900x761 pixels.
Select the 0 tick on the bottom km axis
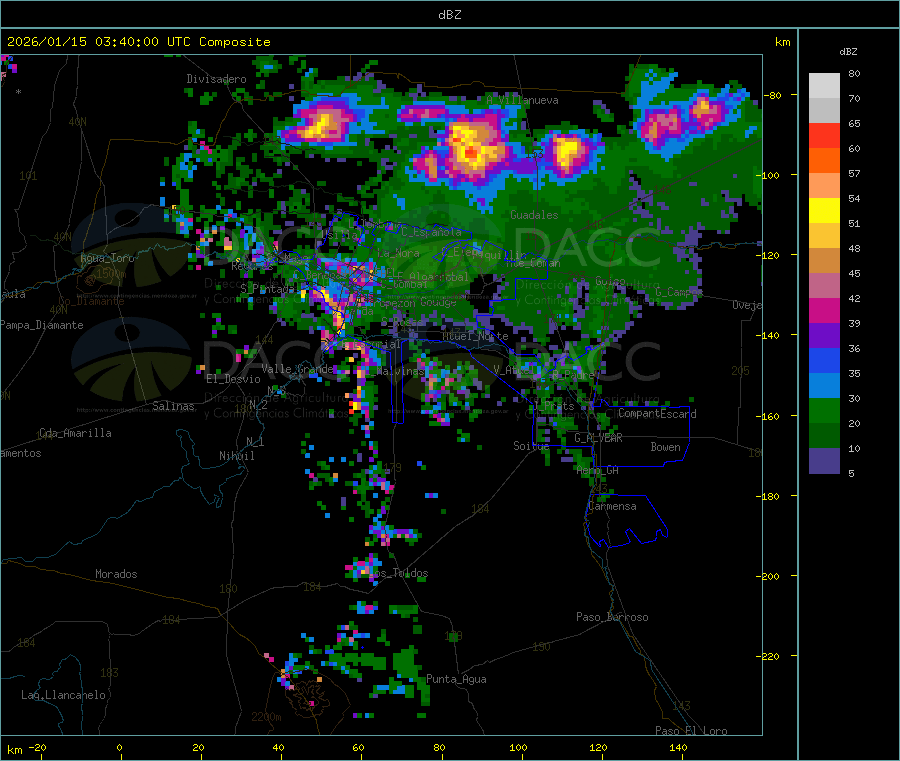(119, 747)
